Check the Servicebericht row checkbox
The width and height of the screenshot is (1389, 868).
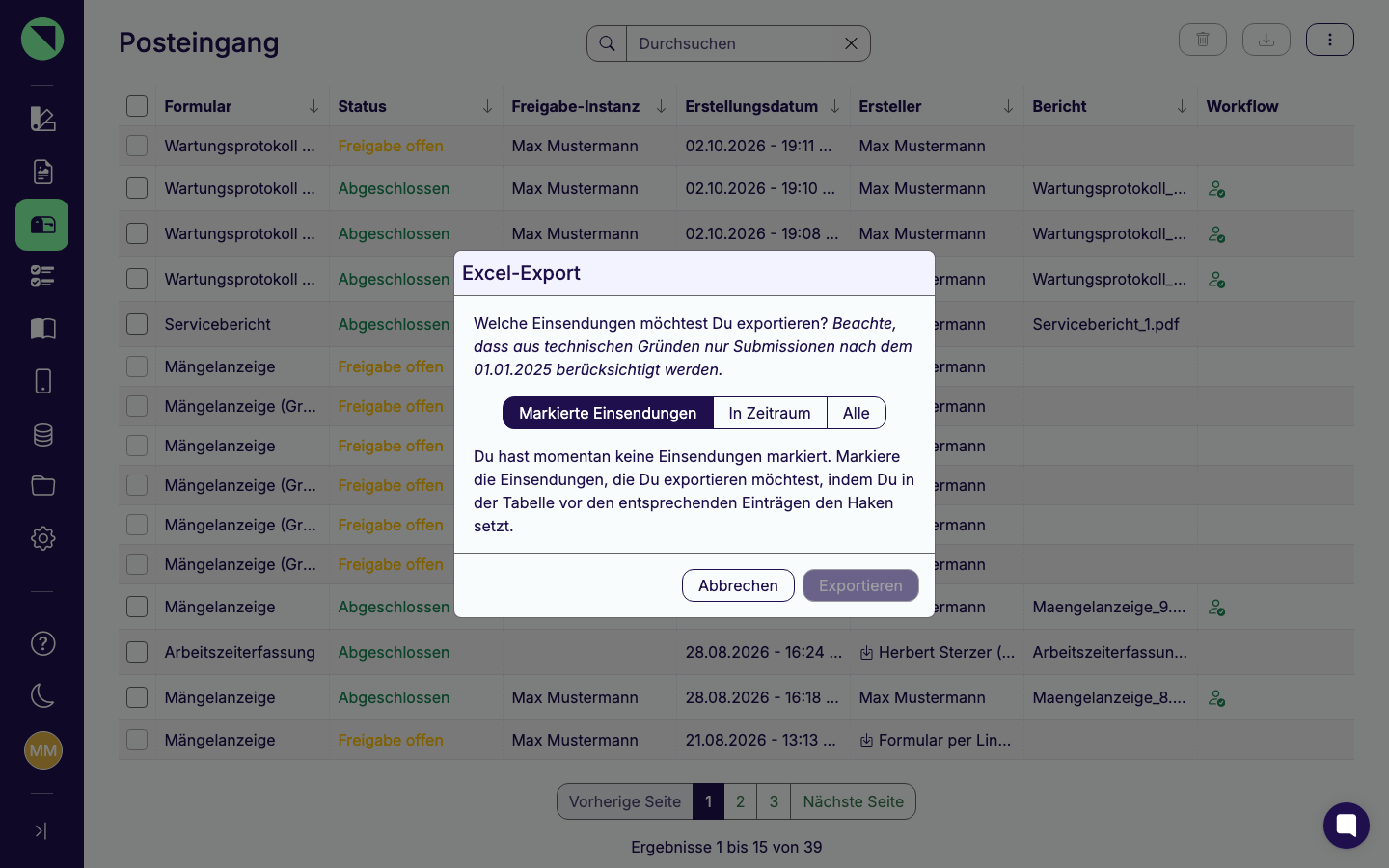[x=137, y=324]
